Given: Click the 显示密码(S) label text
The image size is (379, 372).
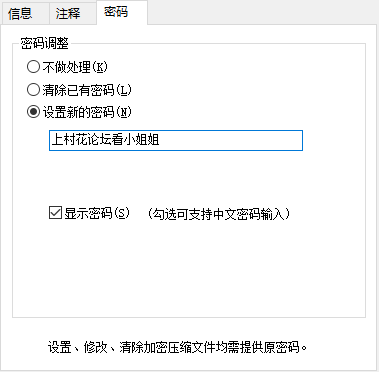Looking at the screenshot, I should coord(97,213).
